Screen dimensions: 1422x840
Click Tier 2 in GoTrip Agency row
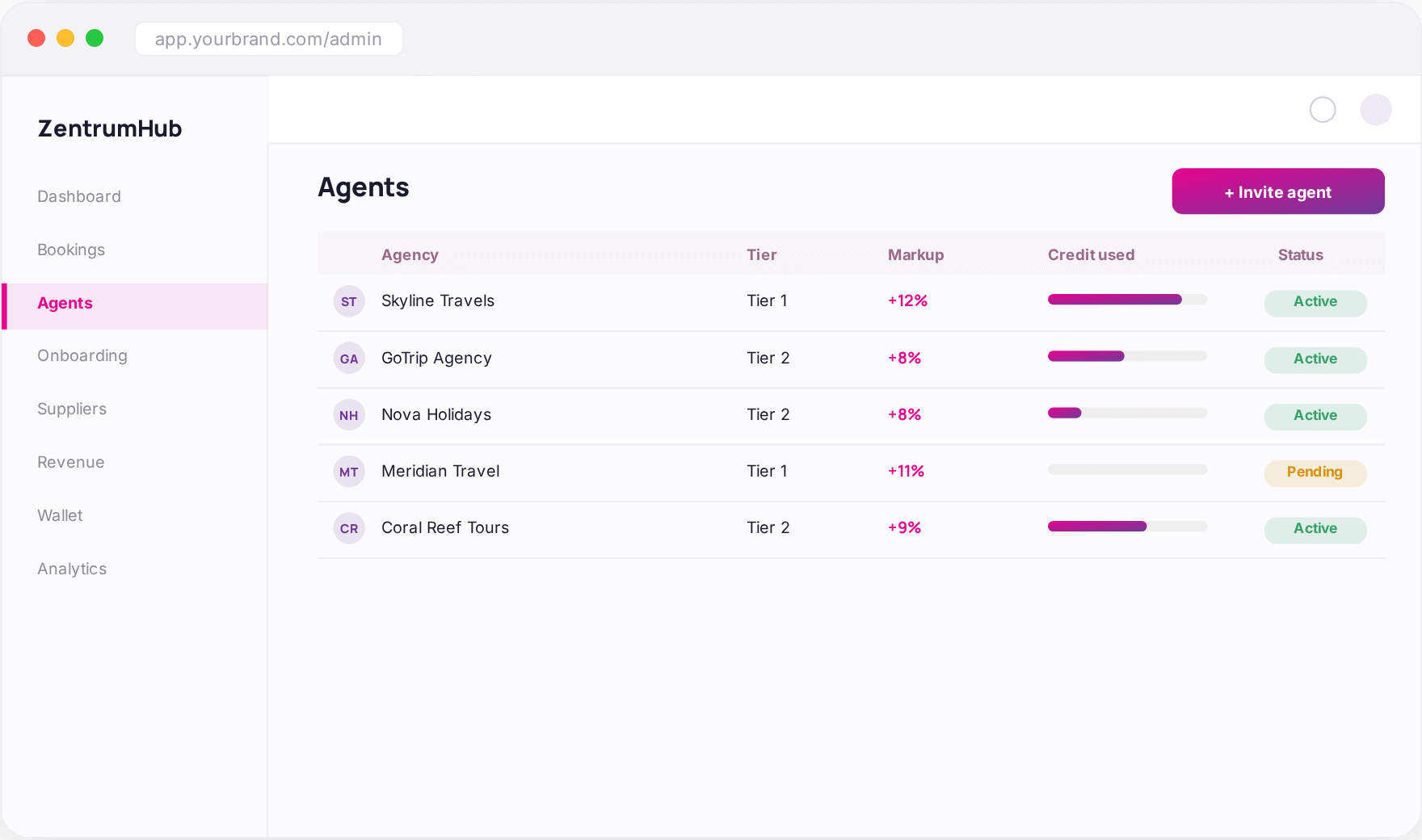coord(768,359)
